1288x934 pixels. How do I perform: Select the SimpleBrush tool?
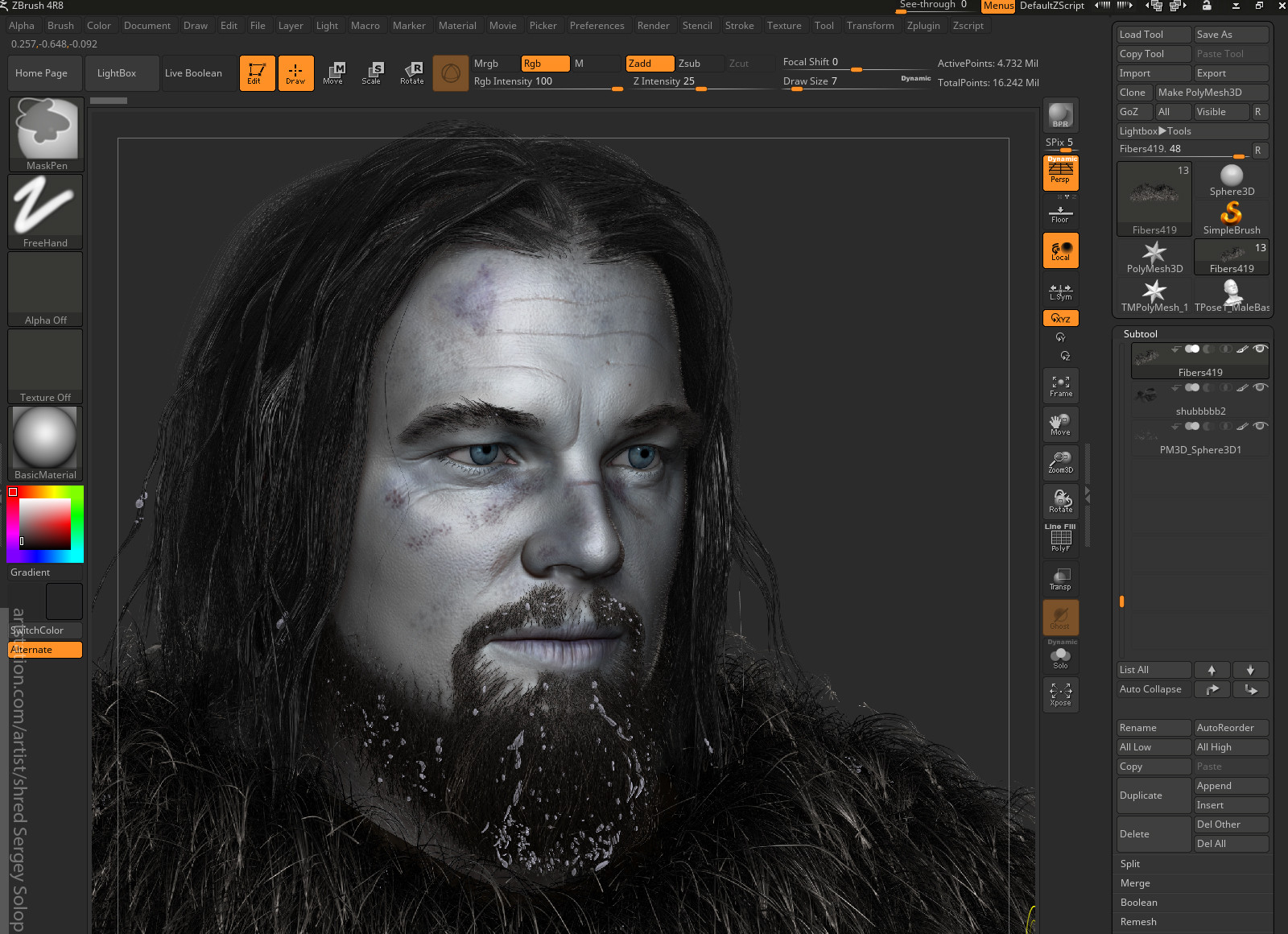click(x=1232, y=218)
